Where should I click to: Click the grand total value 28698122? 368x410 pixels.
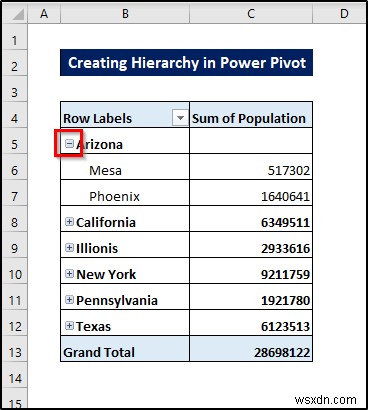click(x=282, y=353)
